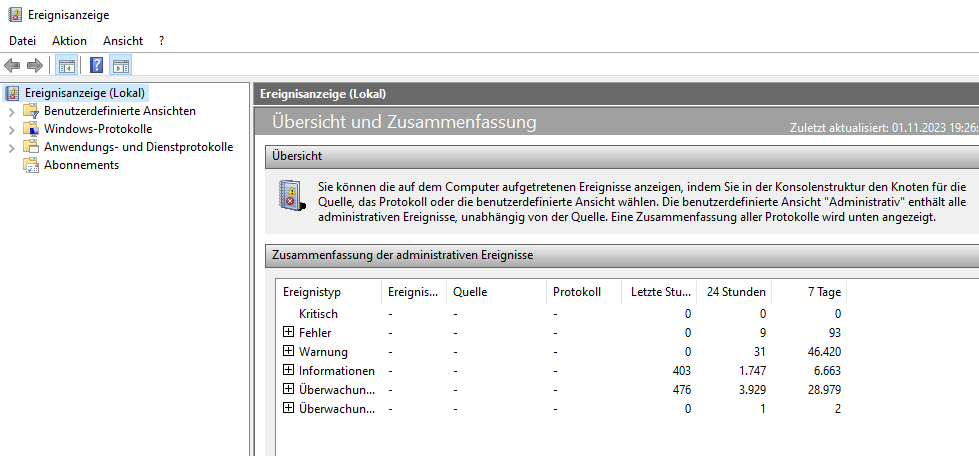Screen dimensions: 979x456
Task: Select the Informationen row label
Action: coord(337,370)
